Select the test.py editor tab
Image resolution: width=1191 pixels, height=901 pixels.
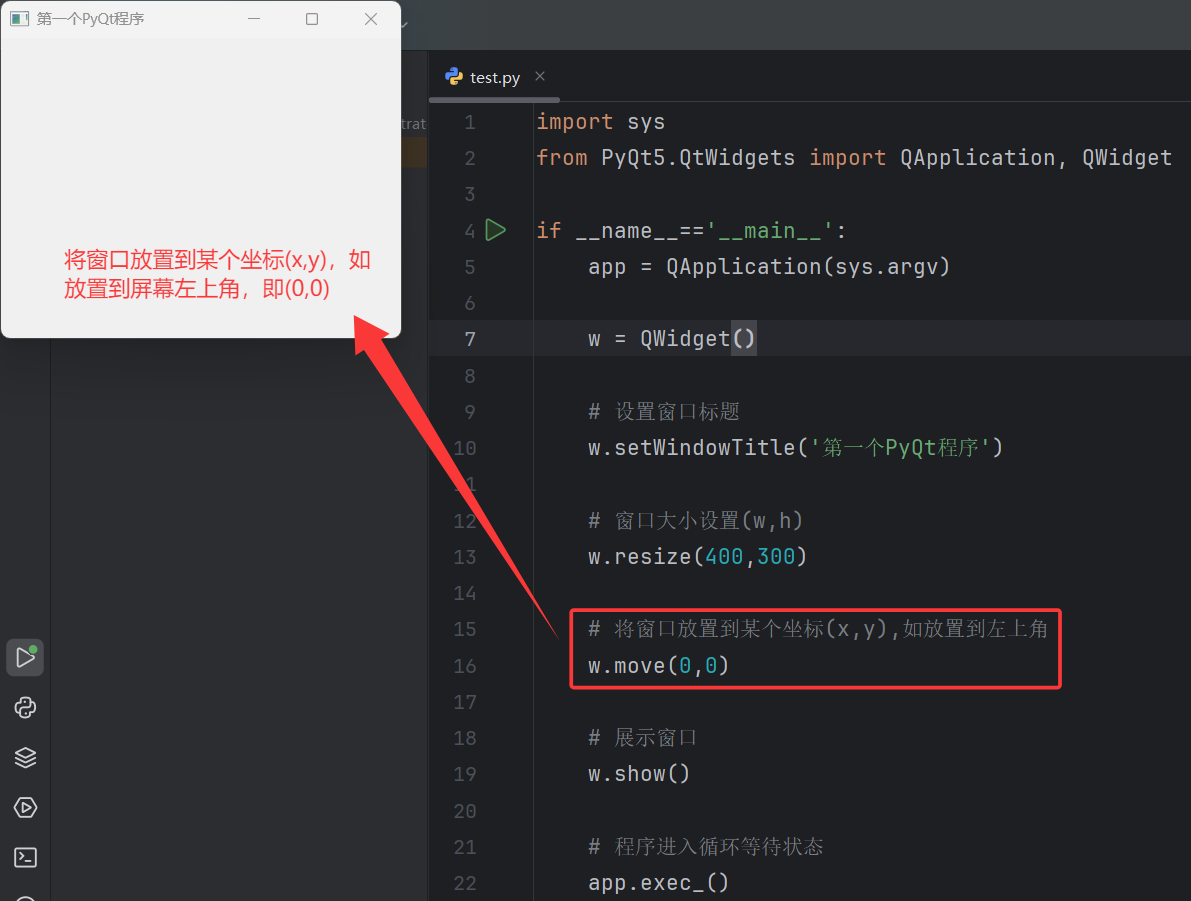pos(494,77)
